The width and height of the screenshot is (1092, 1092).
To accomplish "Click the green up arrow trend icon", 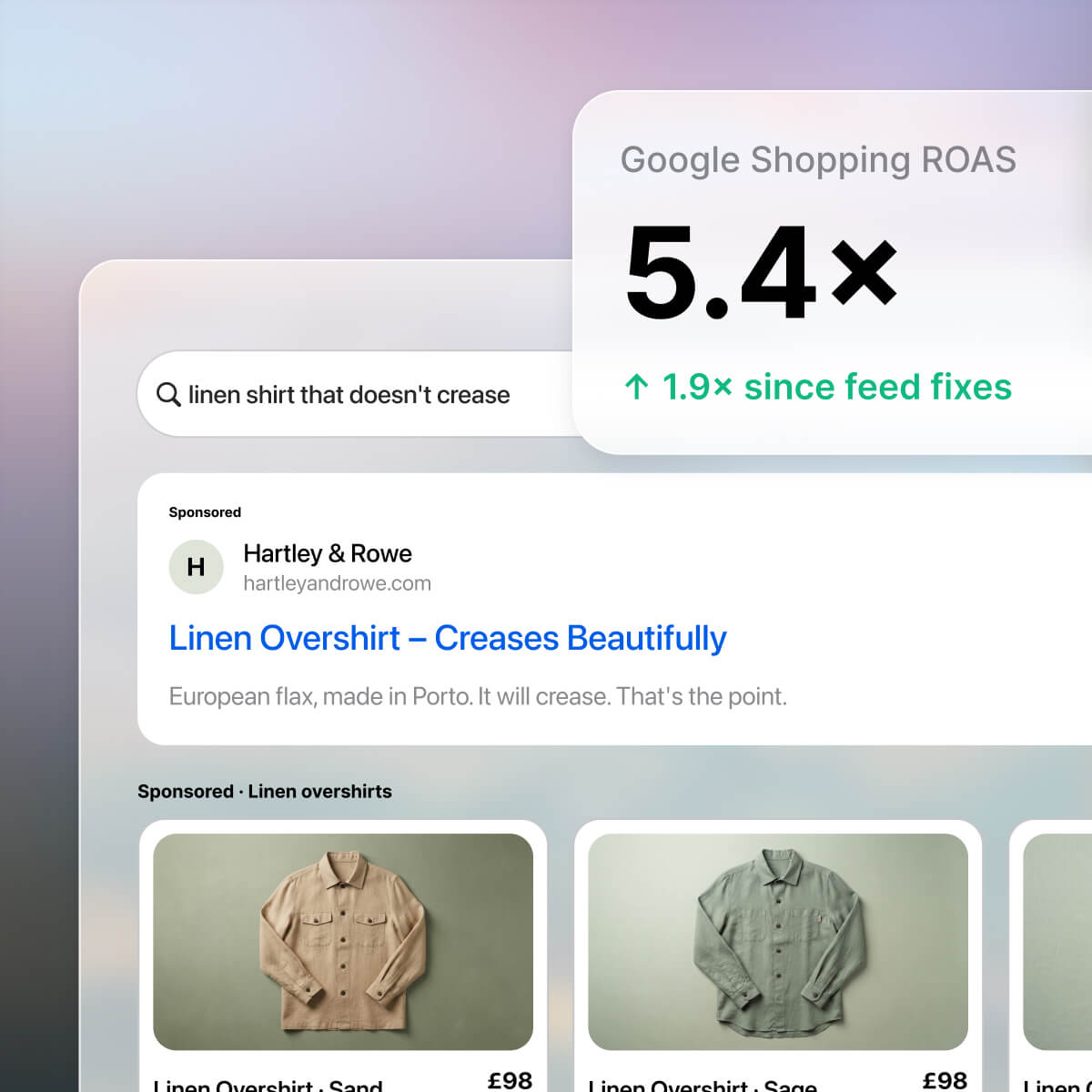I will click(x=637, y=388).
